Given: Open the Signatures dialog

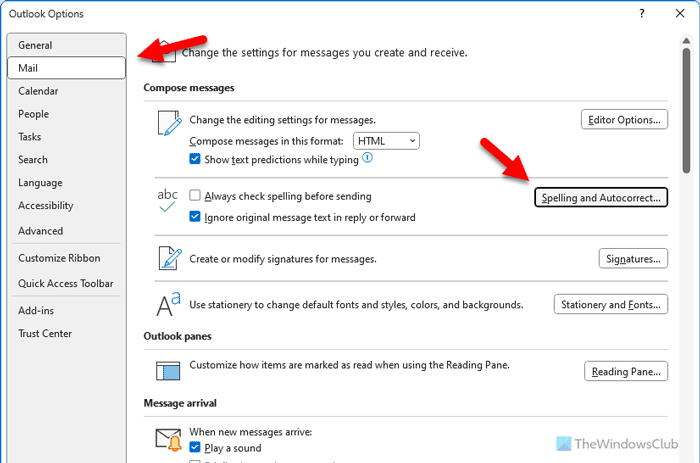Looking at the screenshot, I should [633, 259].
